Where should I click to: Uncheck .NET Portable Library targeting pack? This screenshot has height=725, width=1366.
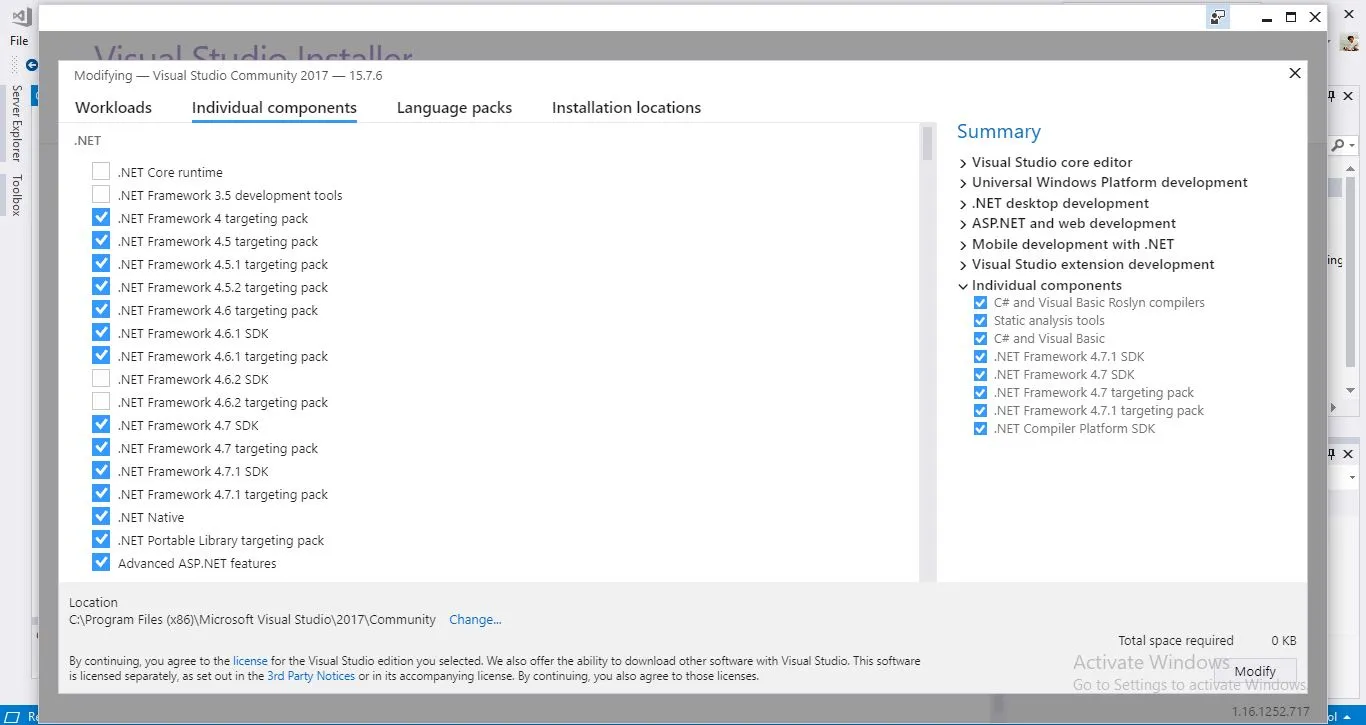[x=101, y=540]
